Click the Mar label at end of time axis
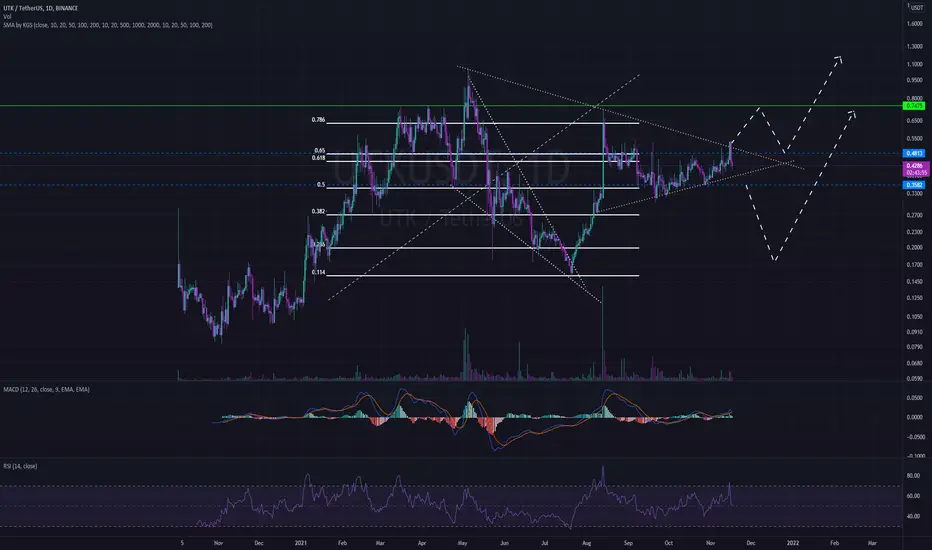932x550 pixels. tap(872, 543)
